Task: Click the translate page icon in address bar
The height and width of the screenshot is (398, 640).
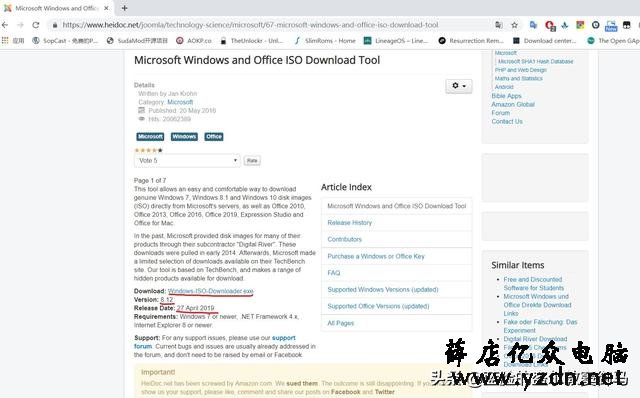Action: [499, 25]
